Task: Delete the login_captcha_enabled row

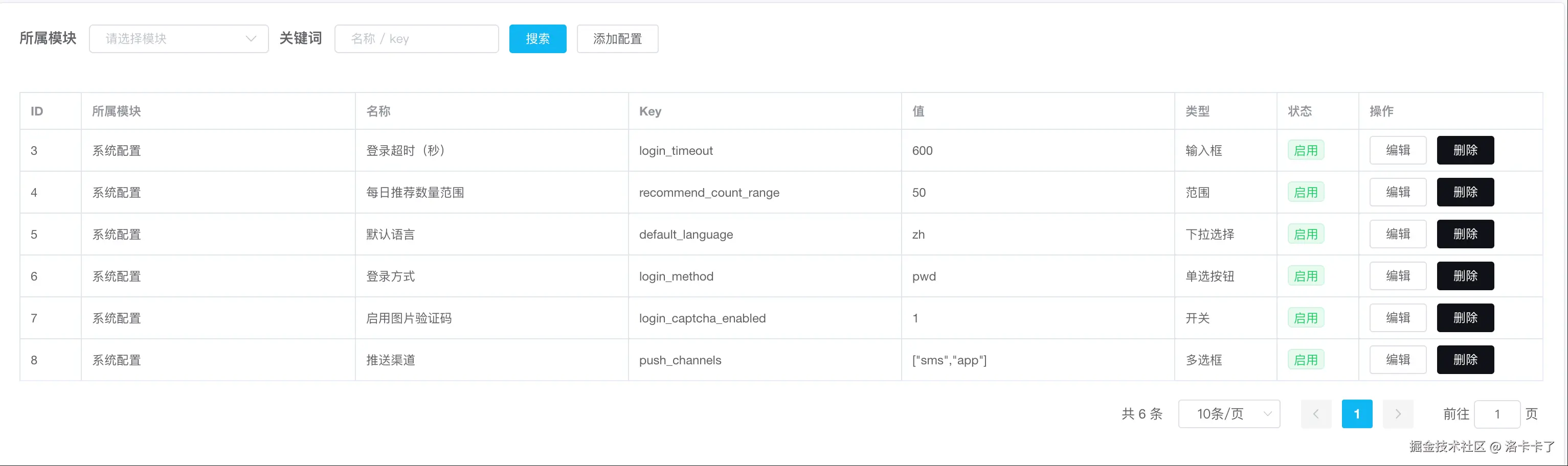Action: coord(1465,318)
